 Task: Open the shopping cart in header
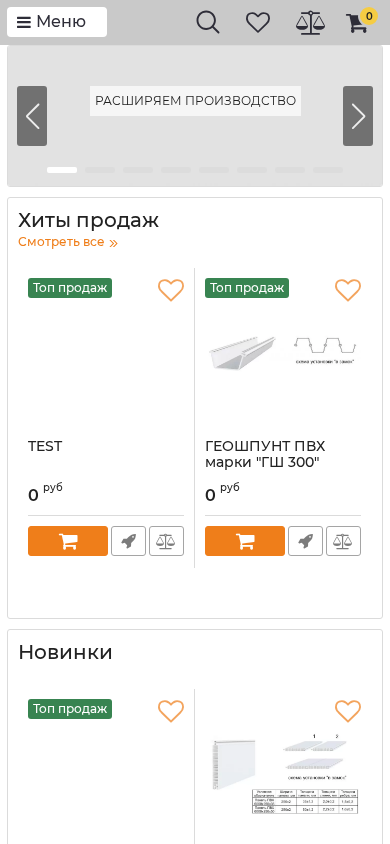coord(360,22)
